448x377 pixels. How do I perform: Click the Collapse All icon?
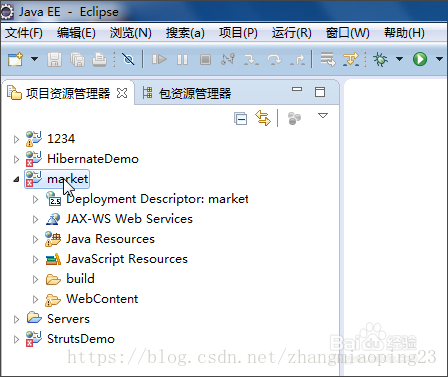tap(241, 119)
